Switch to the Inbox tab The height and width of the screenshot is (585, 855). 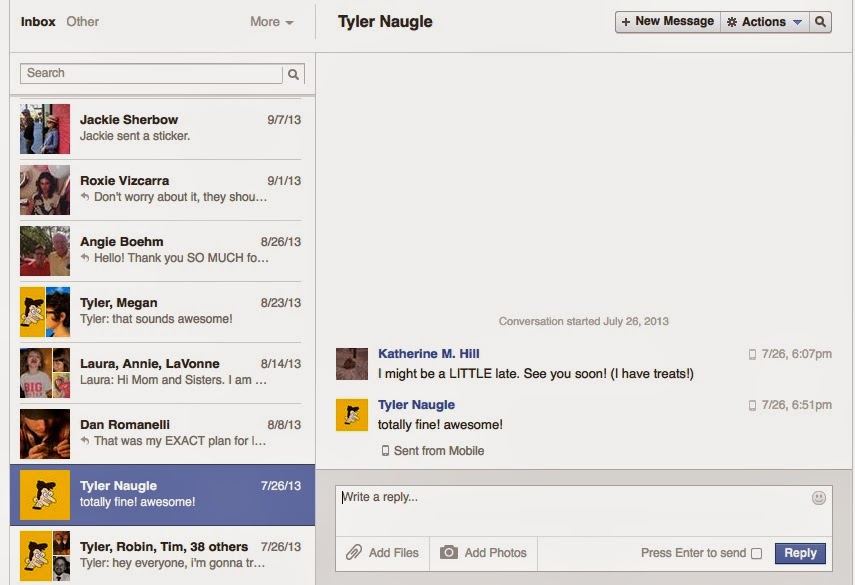[x=38, y=22]
